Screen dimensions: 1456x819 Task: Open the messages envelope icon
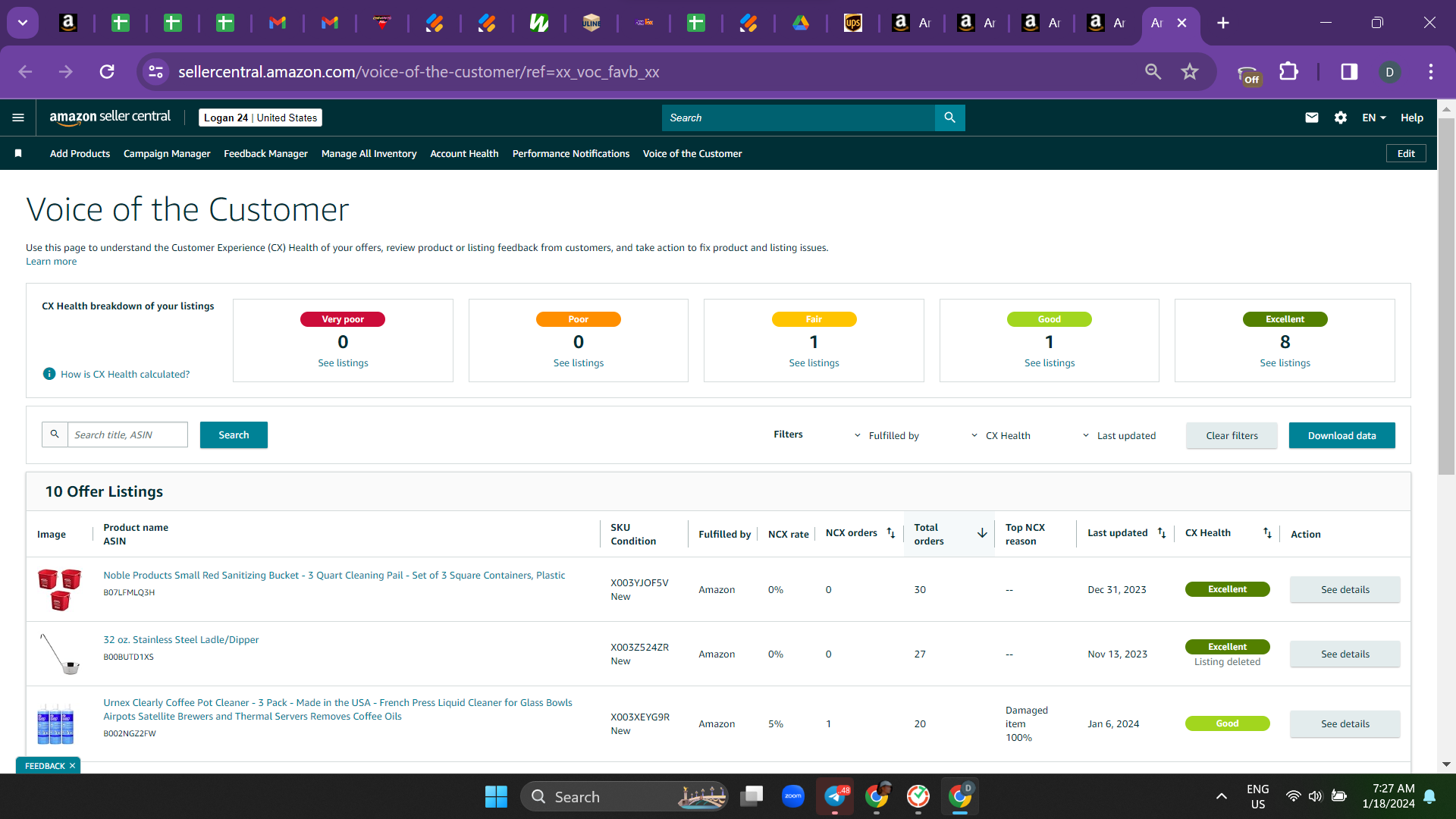[1311, 118]
